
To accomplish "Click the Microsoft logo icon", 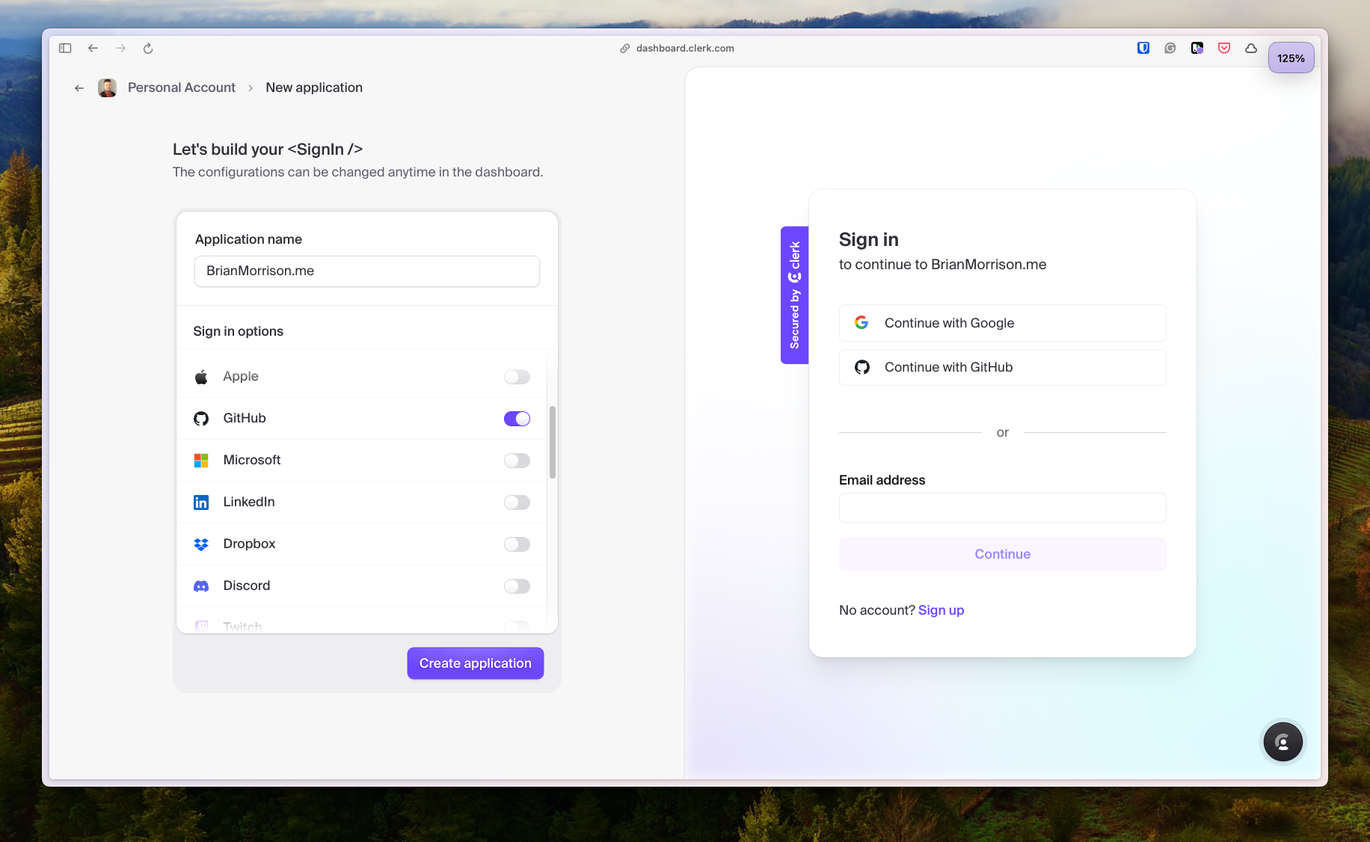I will (201, 461).
